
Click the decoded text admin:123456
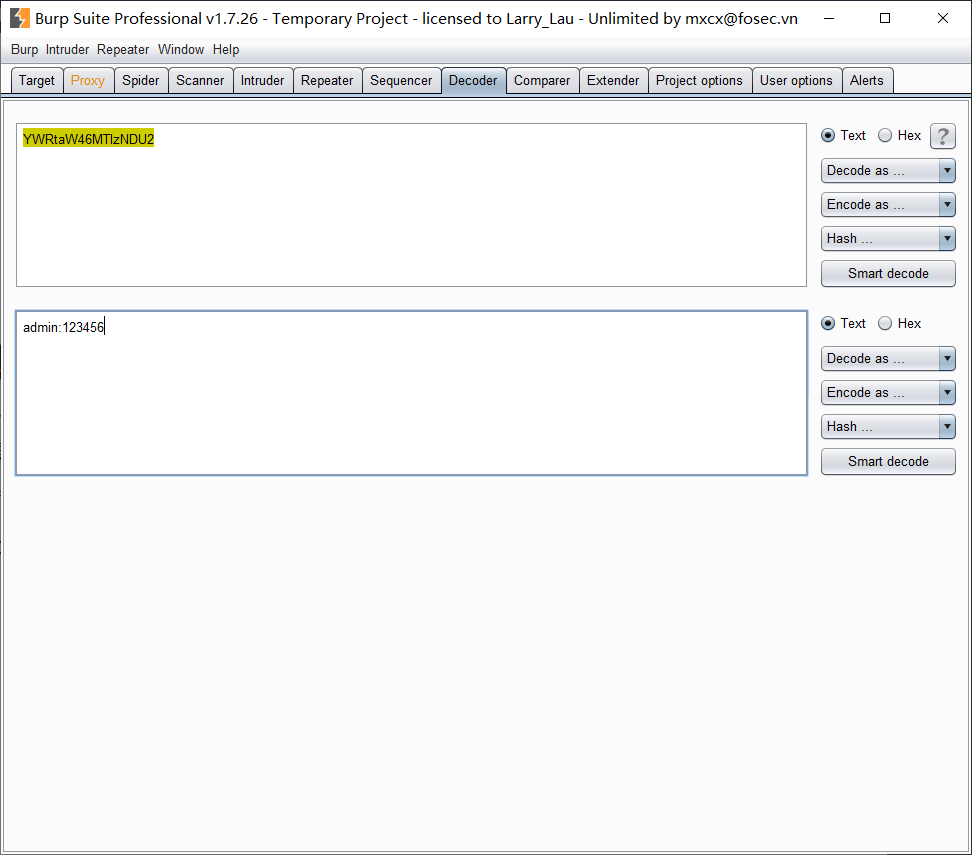(x=63, y=327)
